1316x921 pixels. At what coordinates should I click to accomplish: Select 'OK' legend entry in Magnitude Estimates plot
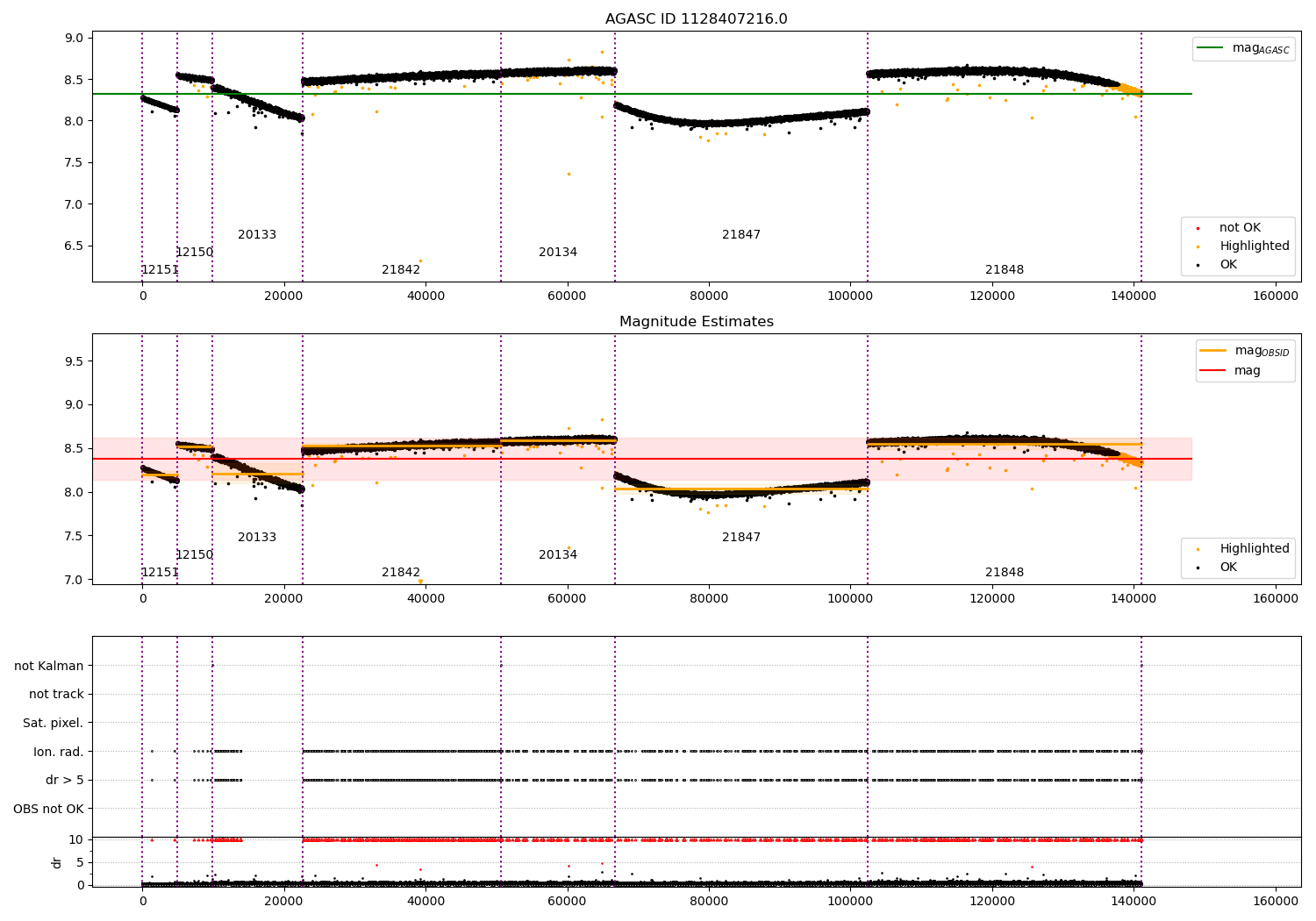1227,568
